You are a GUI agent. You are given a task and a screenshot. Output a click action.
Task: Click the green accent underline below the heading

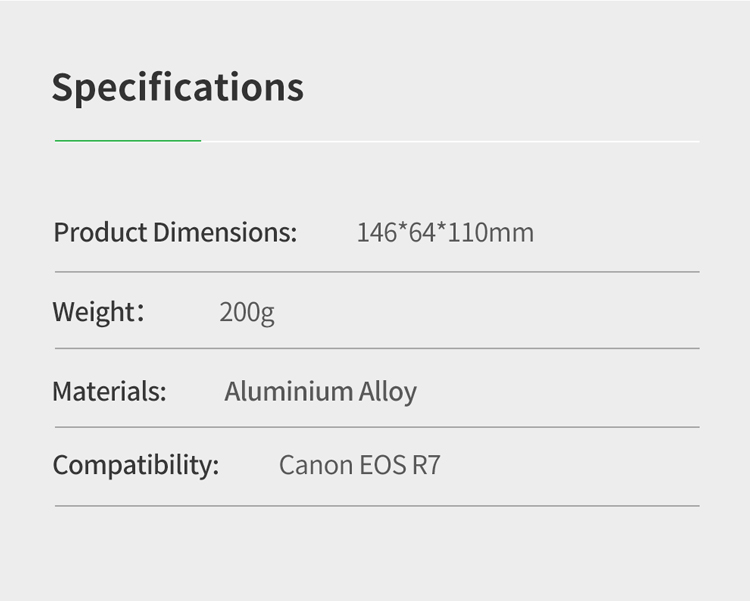[128, 141]
